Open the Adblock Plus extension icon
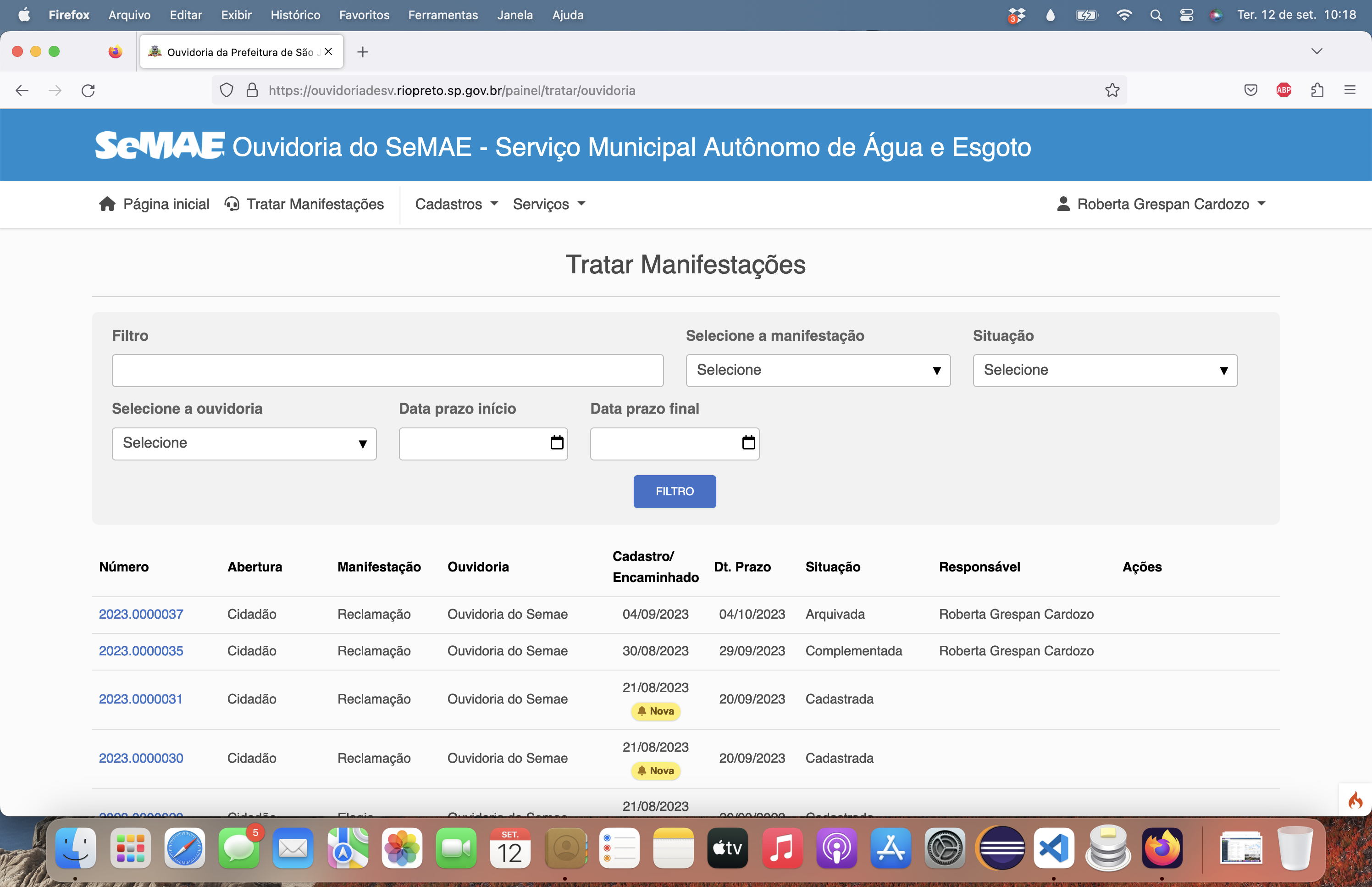Viewport: 1372px width, 887px height. click(x=1283, y=90)
